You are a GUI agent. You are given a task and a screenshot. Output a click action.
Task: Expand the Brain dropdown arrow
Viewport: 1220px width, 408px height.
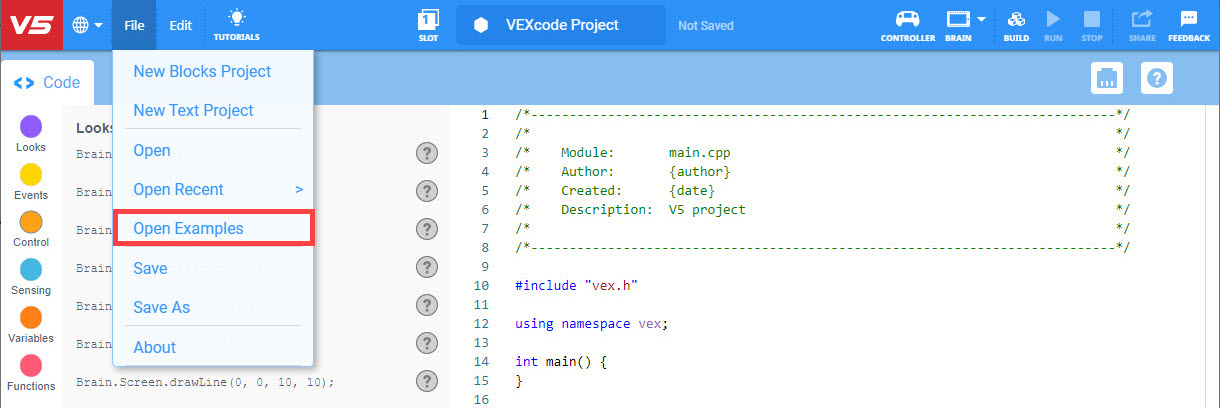point(982,19)
